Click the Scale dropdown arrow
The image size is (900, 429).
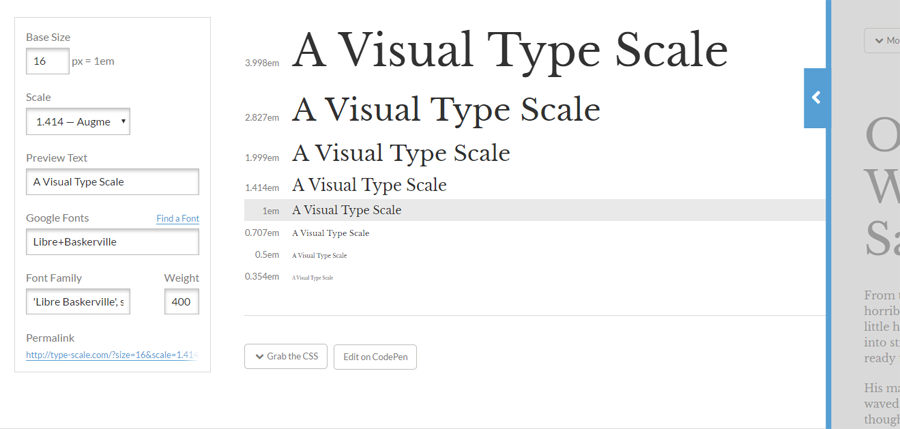point(123,122)
